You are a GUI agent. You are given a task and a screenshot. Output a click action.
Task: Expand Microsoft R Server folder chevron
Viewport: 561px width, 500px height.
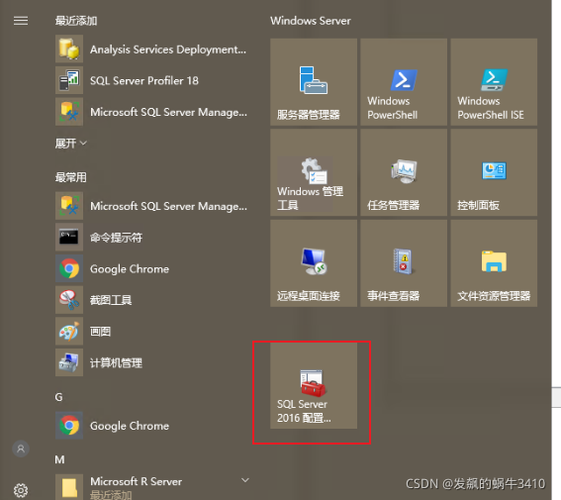pyautogui.click(x=245, y=480)
